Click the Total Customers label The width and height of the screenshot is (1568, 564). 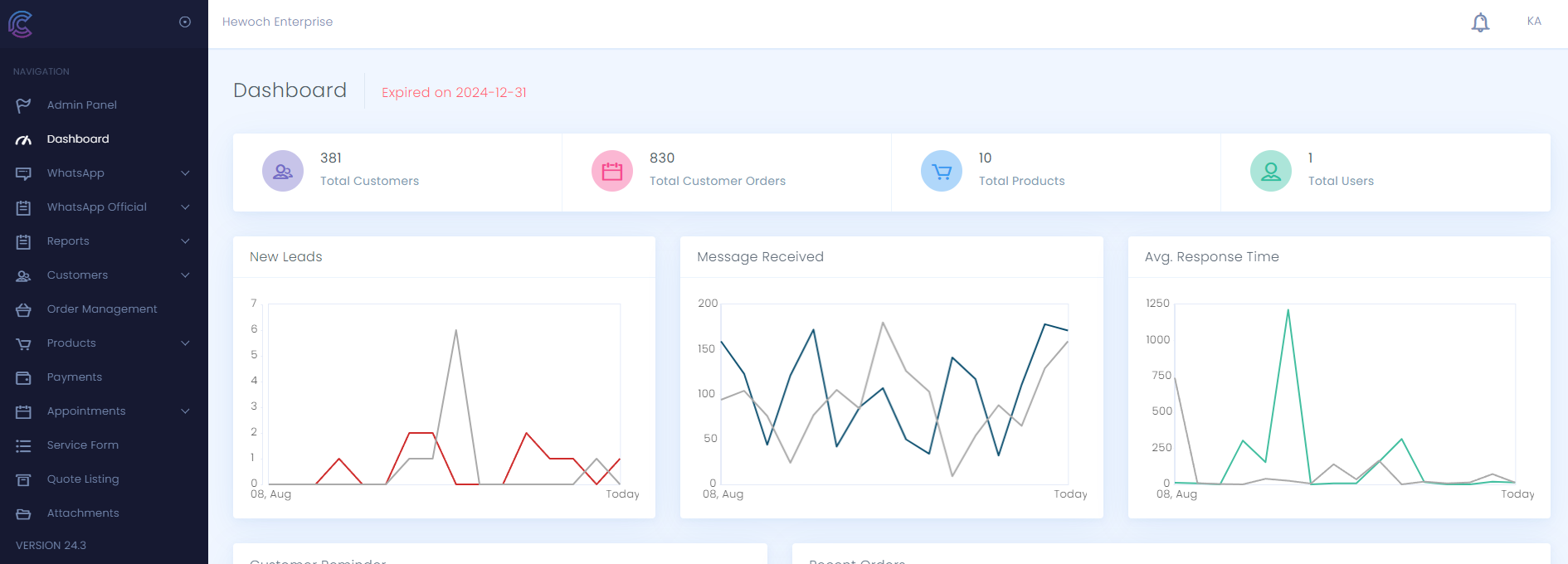tap(370, 181)
